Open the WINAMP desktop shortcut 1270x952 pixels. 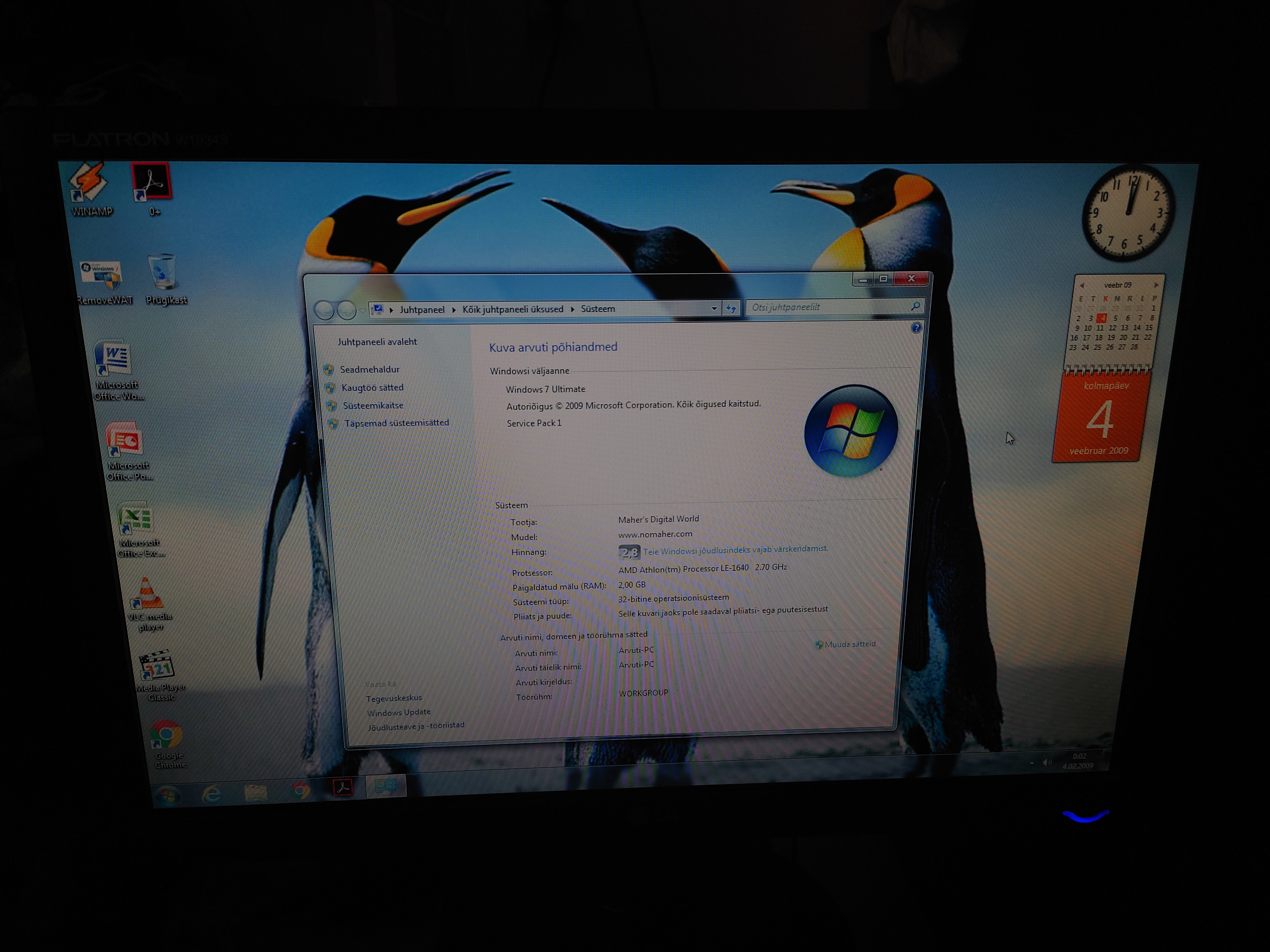[91, 190]
